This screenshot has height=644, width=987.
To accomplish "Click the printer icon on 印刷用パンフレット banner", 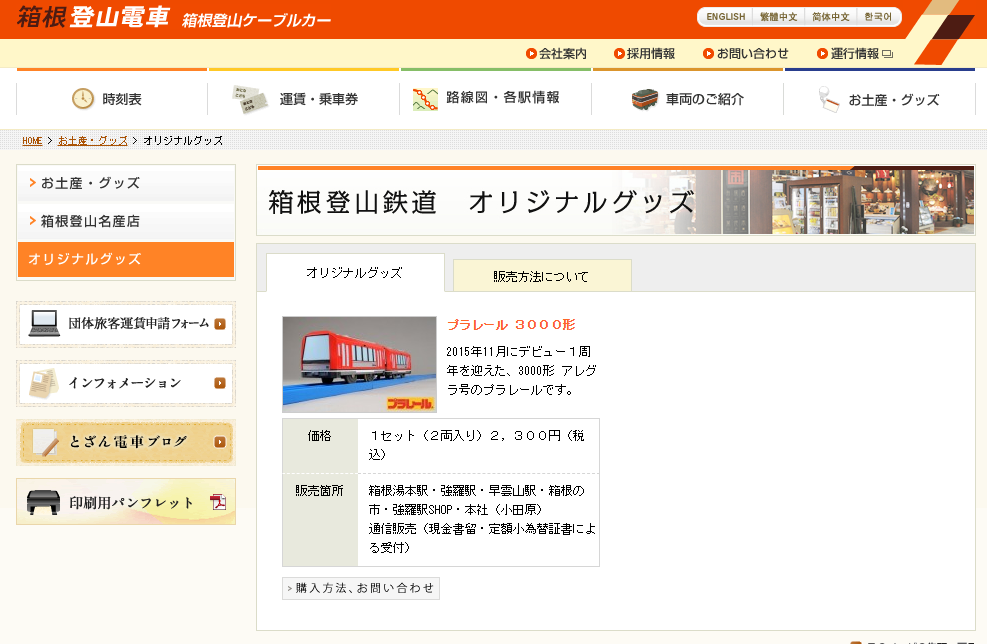I will point(44,502).
